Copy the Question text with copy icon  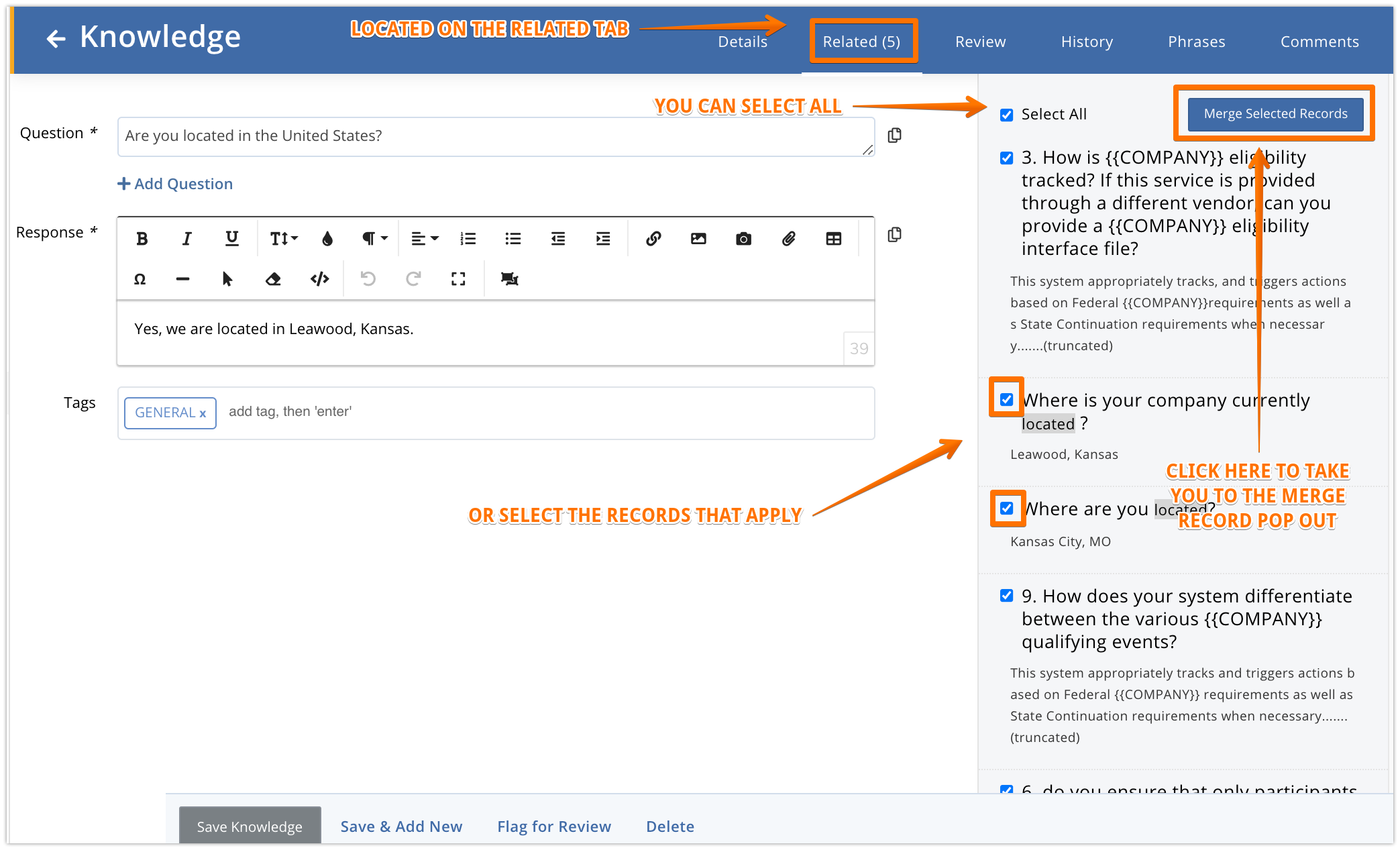pos(894,136)
